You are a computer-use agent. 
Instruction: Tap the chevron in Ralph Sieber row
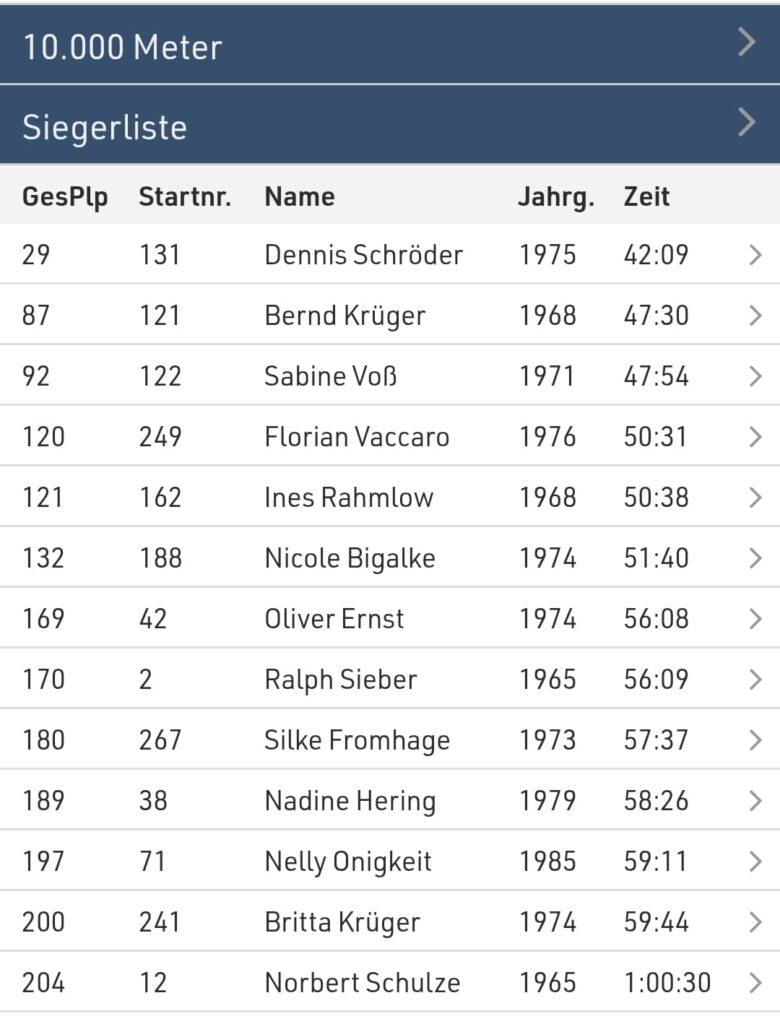(x=755, y=680)
